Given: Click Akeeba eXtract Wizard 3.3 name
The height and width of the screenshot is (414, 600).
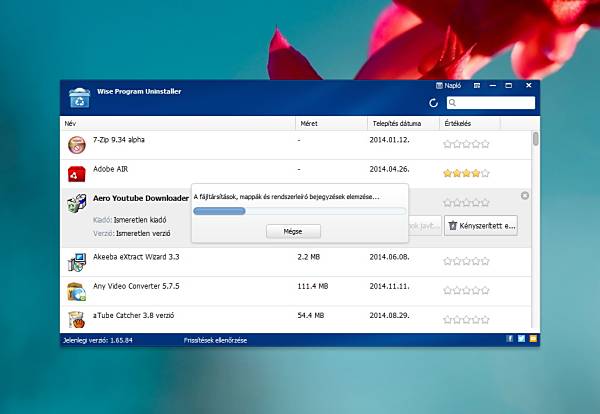Looking at the screenshot, I should point(136,257).
